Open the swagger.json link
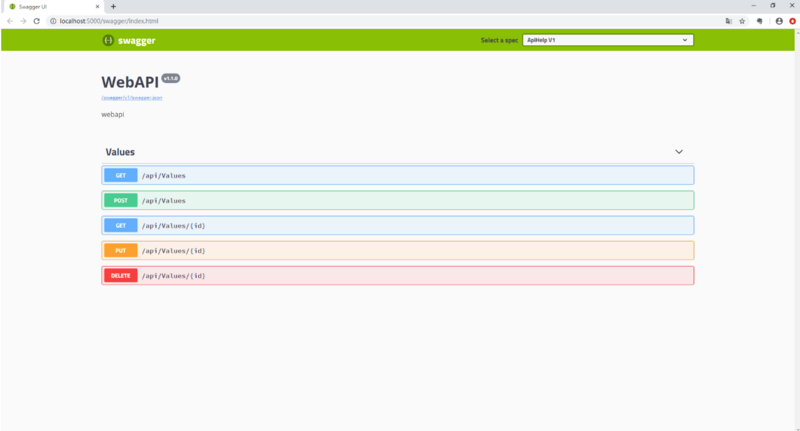This screenshot has width=800, height=431. point(132,97)
